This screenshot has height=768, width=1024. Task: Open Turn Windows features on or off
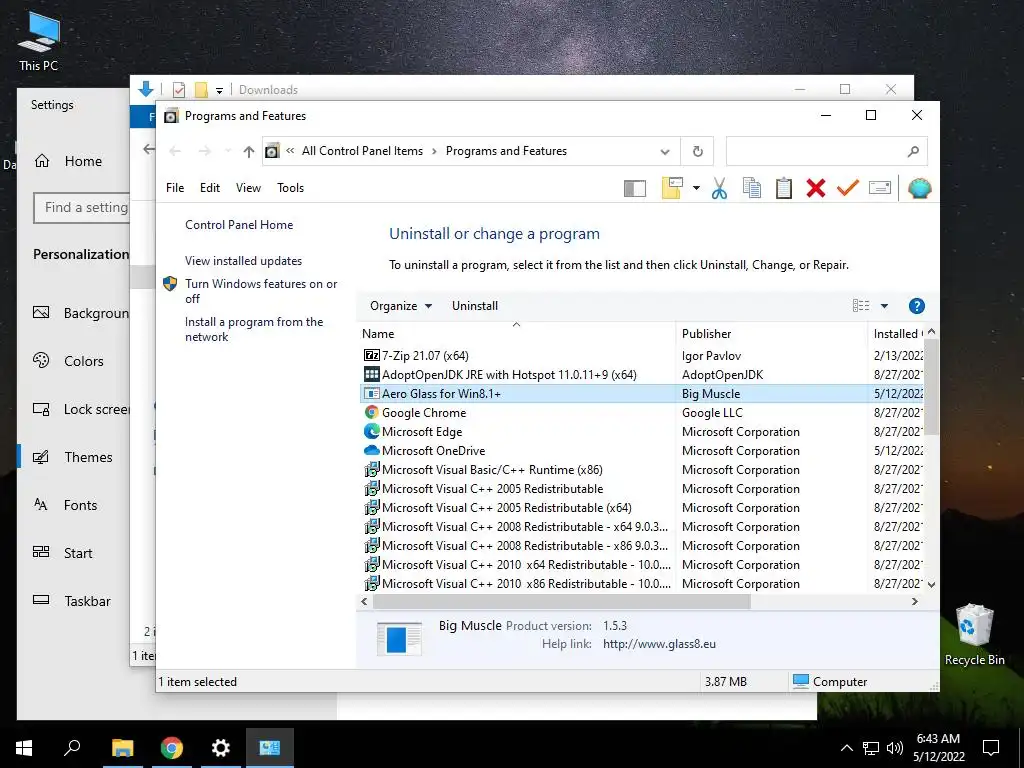[261, 291]
